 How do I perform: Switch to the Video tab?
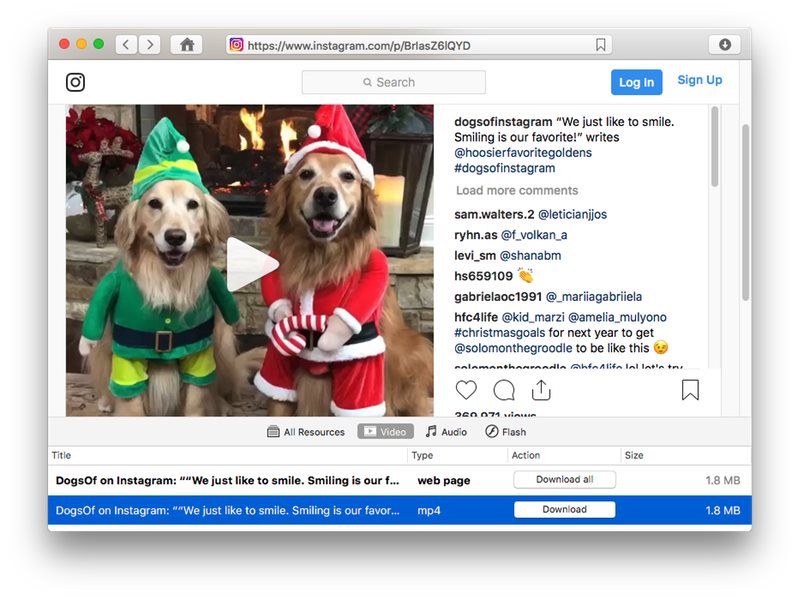(x=386, y=432)
